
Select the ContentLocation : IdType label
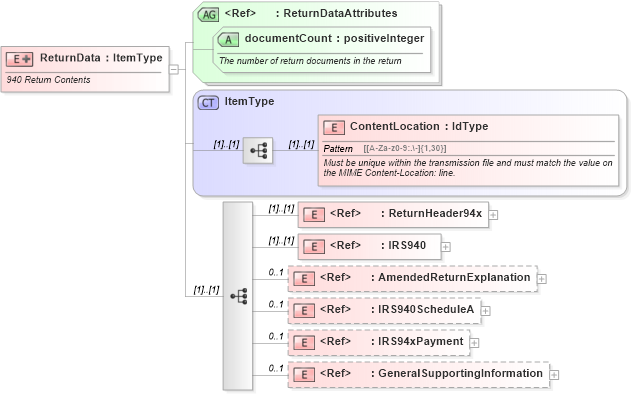pyautogui.click(x=419, y=126)
